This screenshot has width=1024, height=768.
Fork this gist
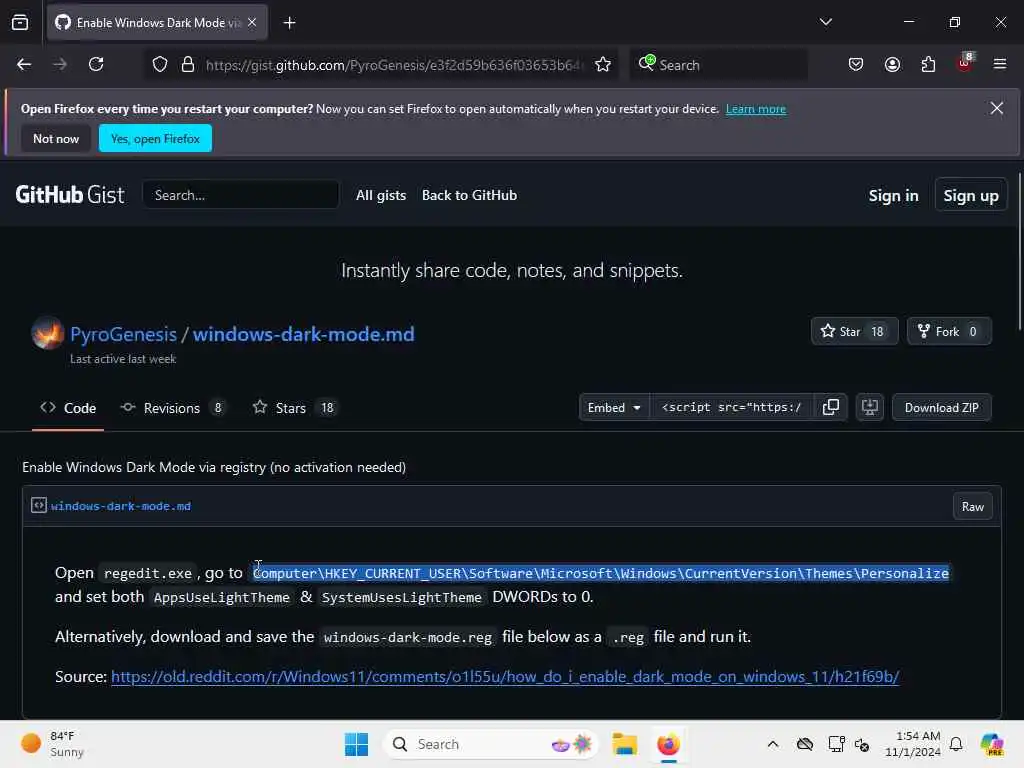(949, 331)
